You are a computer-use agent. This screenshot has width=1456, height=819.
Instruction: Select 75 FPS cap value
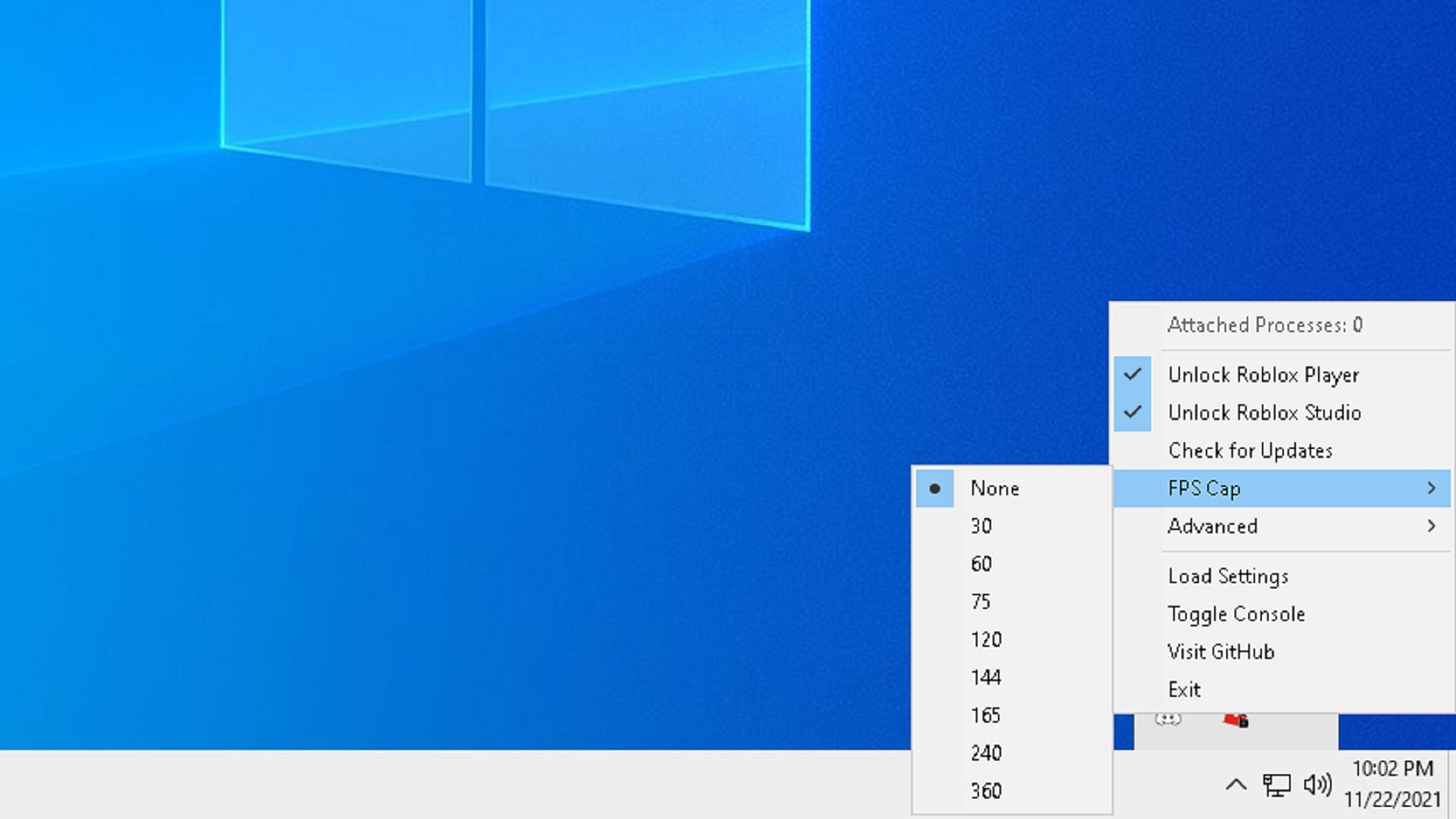[981, 601]
